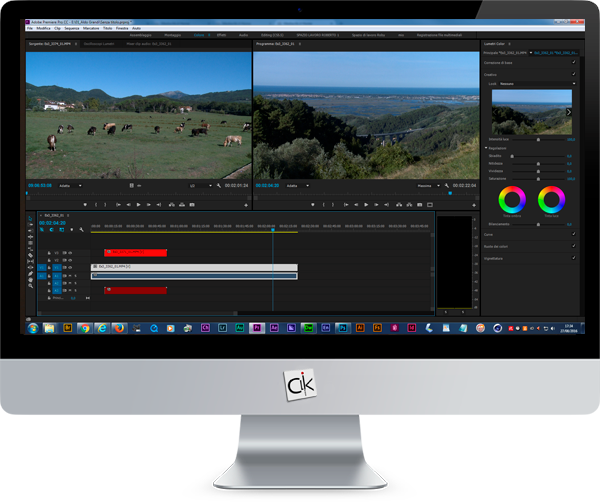The height and width of the screenshot is (502, 600).
Task: Toggle the Curve section checkbox
Action: point(573,235)
